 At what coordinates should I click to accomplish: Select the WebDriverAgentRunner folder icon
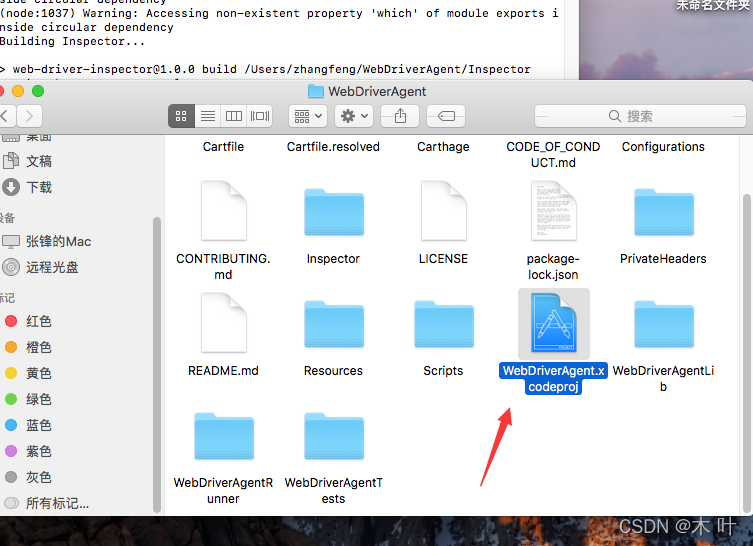point(224,436)
